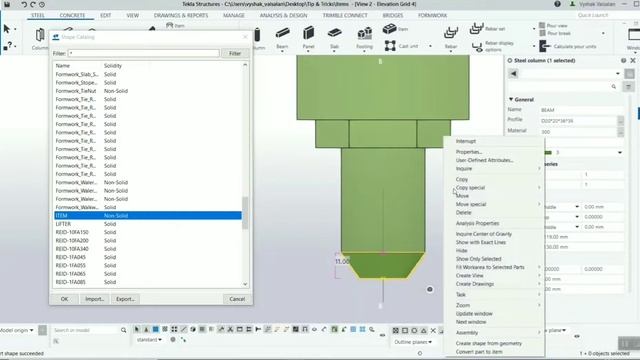Click the property pane back arrow button
The height and width of the screenshot is (360, 640).
(x=513, y=73)
